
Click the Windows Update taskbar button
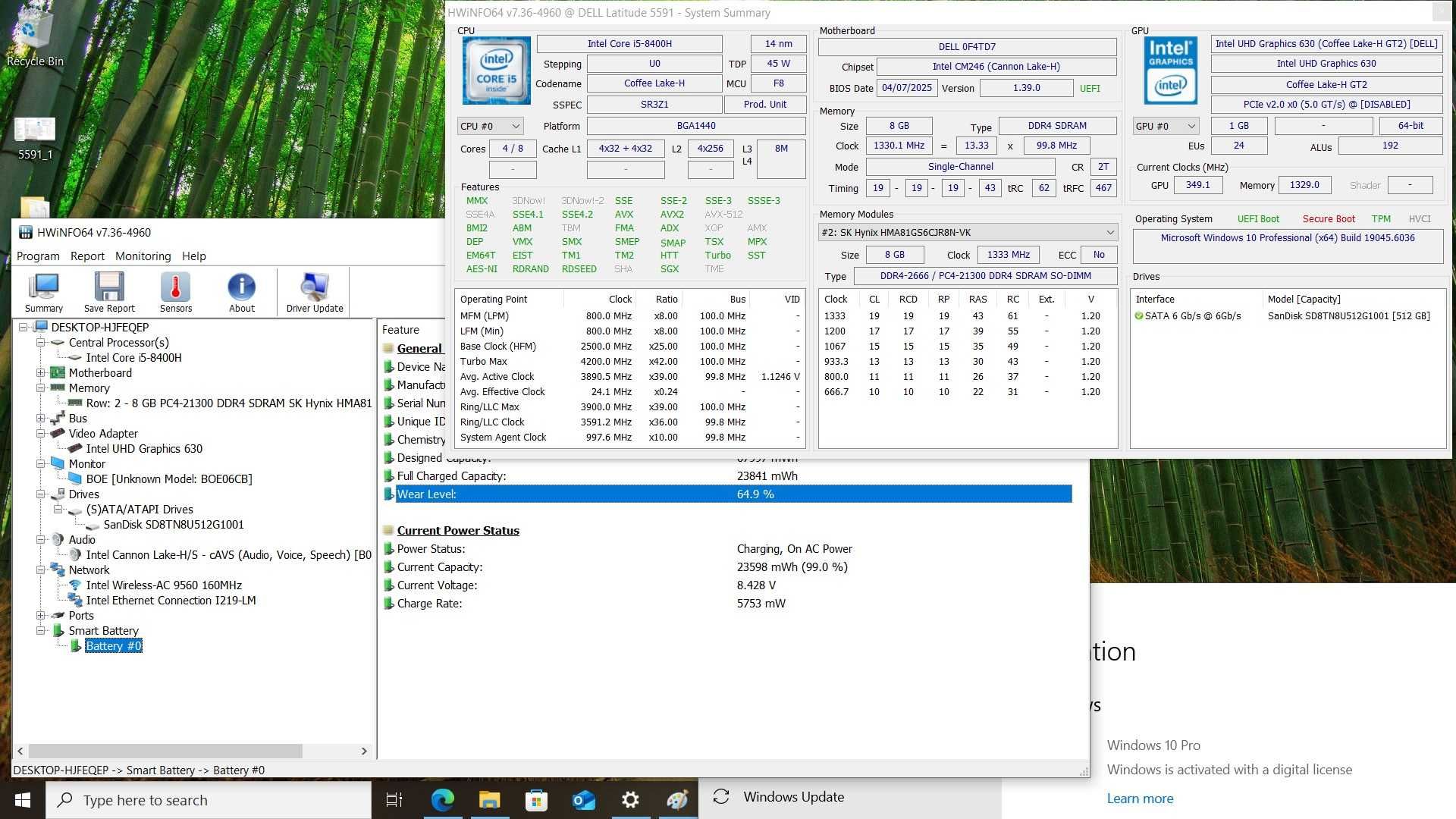(850, 797)
